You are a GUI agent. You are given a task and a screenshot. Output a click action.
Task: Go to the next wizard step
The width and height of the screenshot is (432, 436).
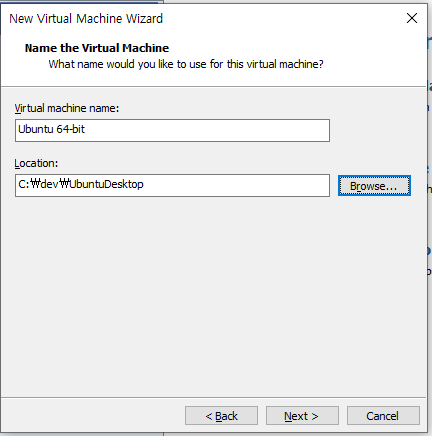pyautogui.click(x=302, y=416)
